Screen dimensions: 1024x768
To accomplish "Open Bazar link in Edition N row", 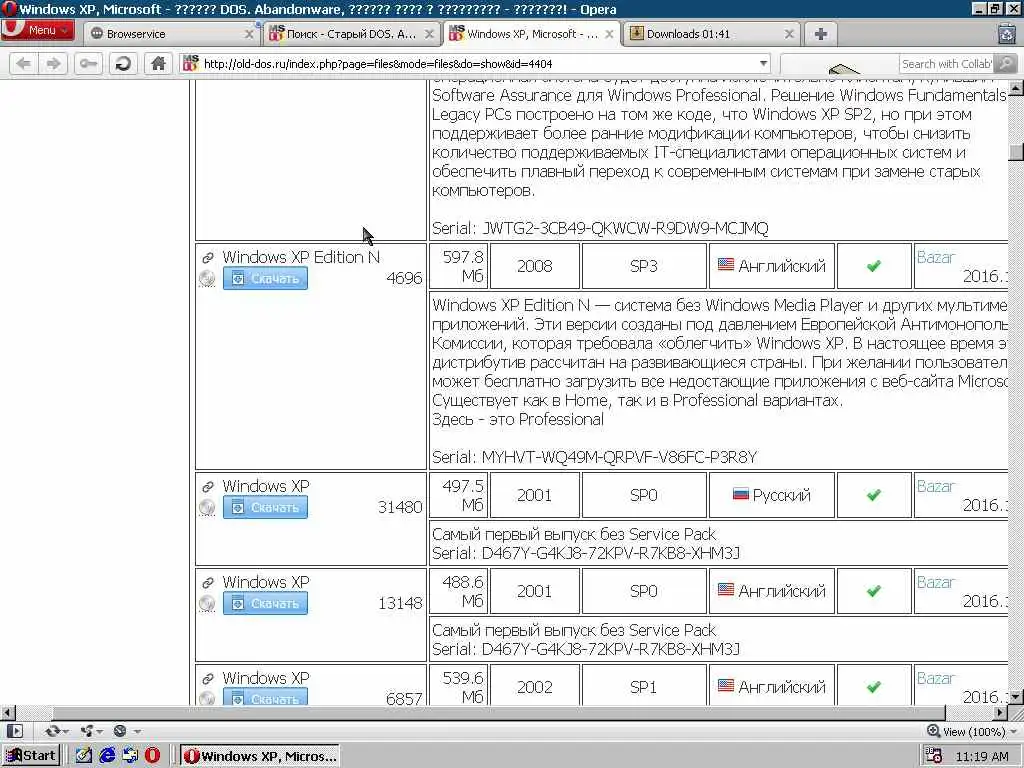I will click(x=935, y=257).
